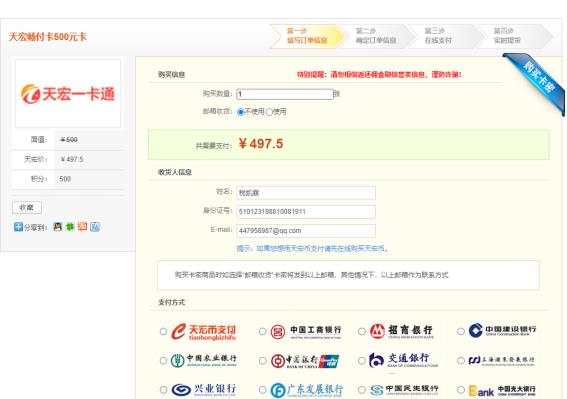Click the red 特别提醒 warning text

point(379,75)
